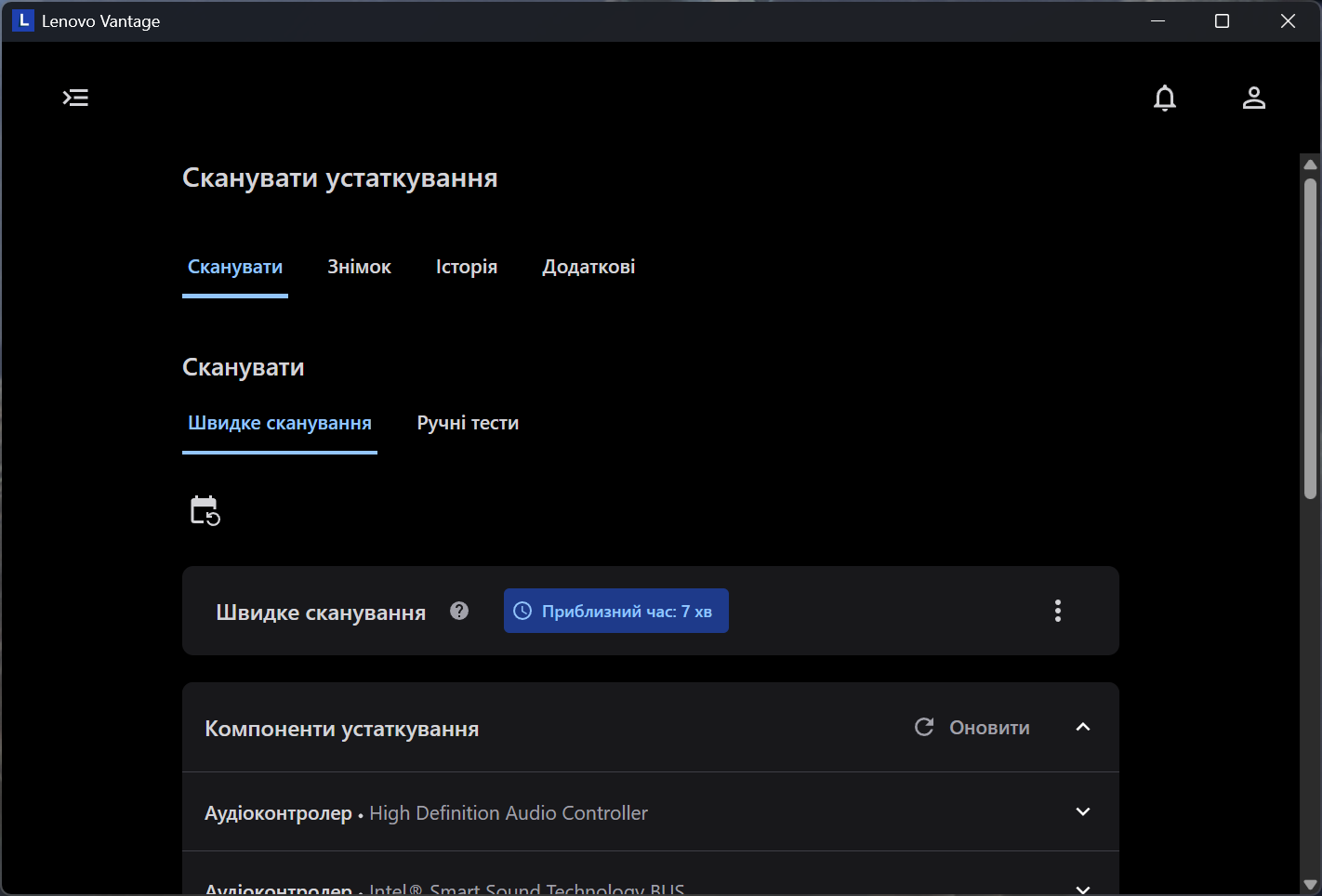Click the scrollbar down arrow
Image resolution: width=1322 pixels, height=896 pixels.
[x=1310, y=884]
